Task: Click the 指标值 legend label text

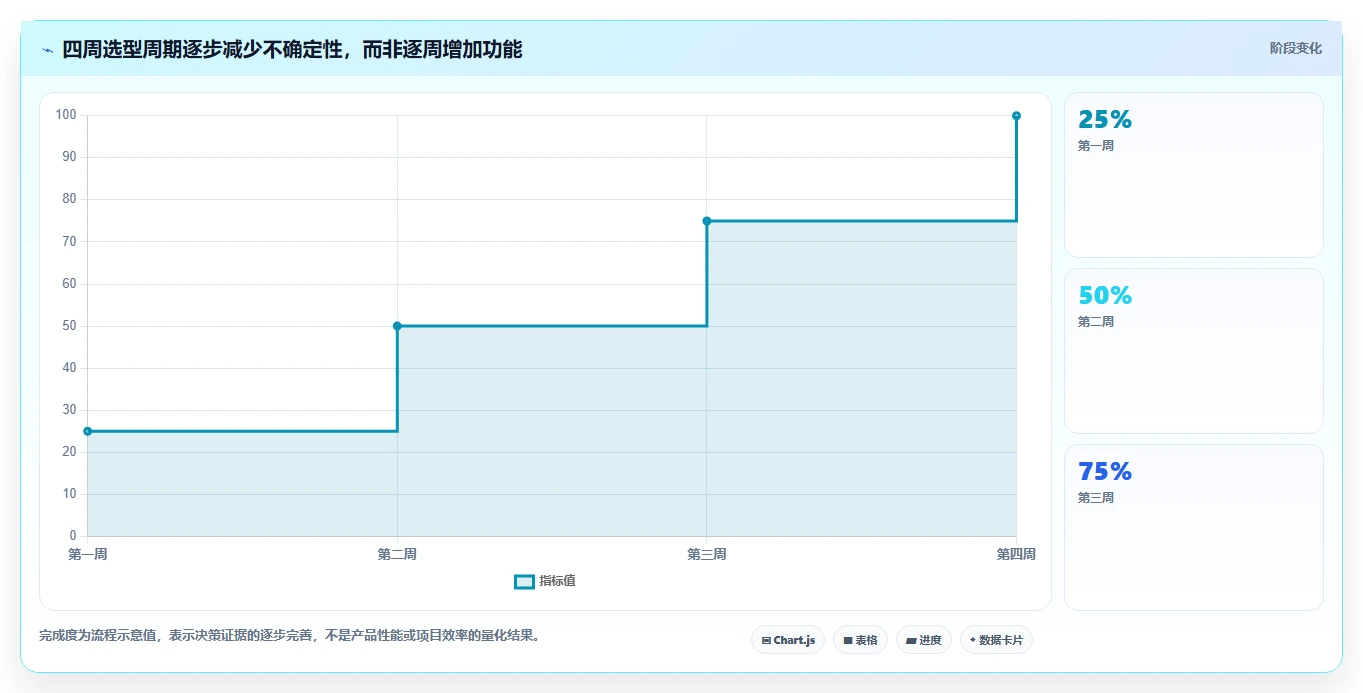Action: pyautogui.click(x=558, y=581)
